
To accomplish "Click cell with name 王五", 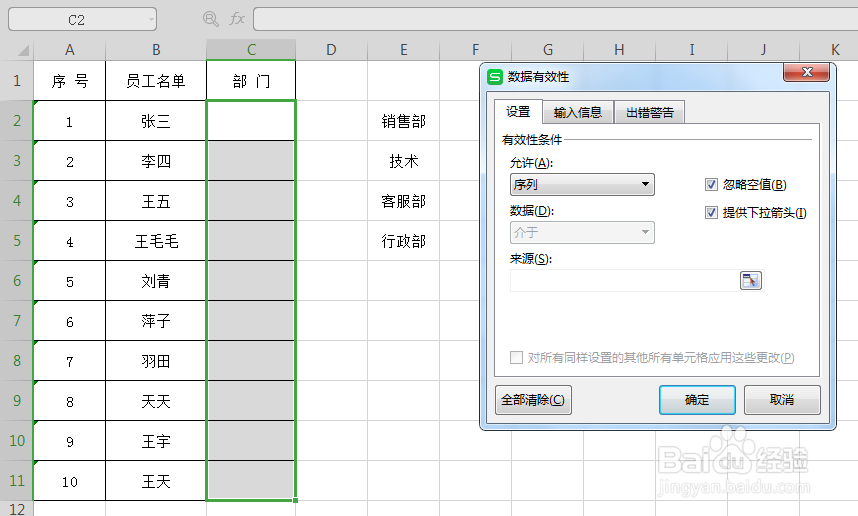I will tap(156, 201).
